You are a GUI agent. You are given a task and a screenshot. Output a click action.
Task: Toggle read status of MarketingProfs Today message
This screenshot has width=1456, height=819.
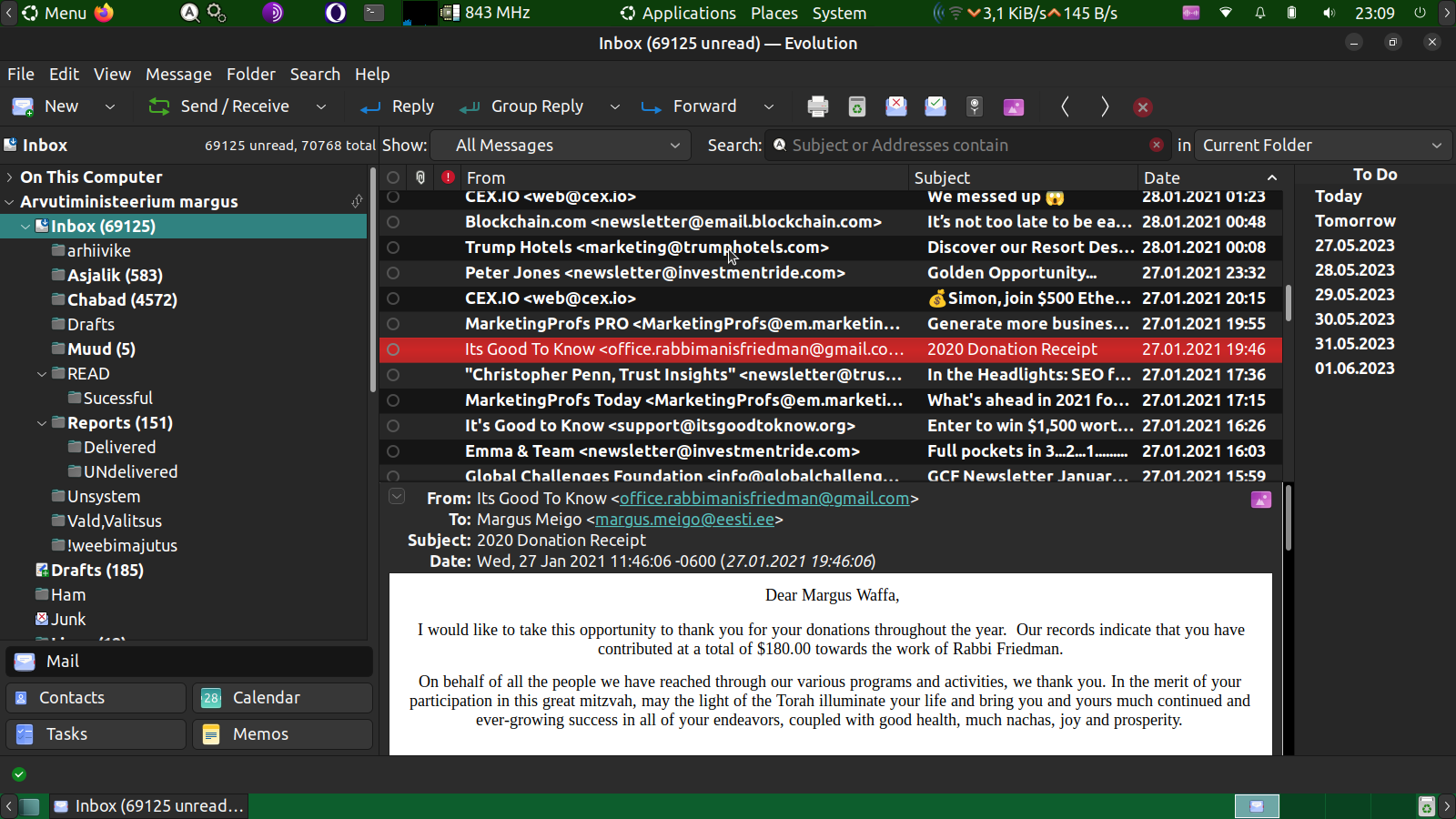(x=393, y=400)
